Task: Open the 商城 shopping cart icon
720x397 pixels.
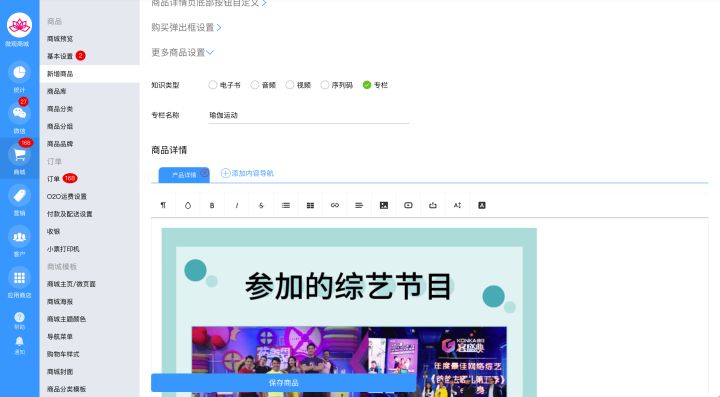Action: click(x=19, y=155)
